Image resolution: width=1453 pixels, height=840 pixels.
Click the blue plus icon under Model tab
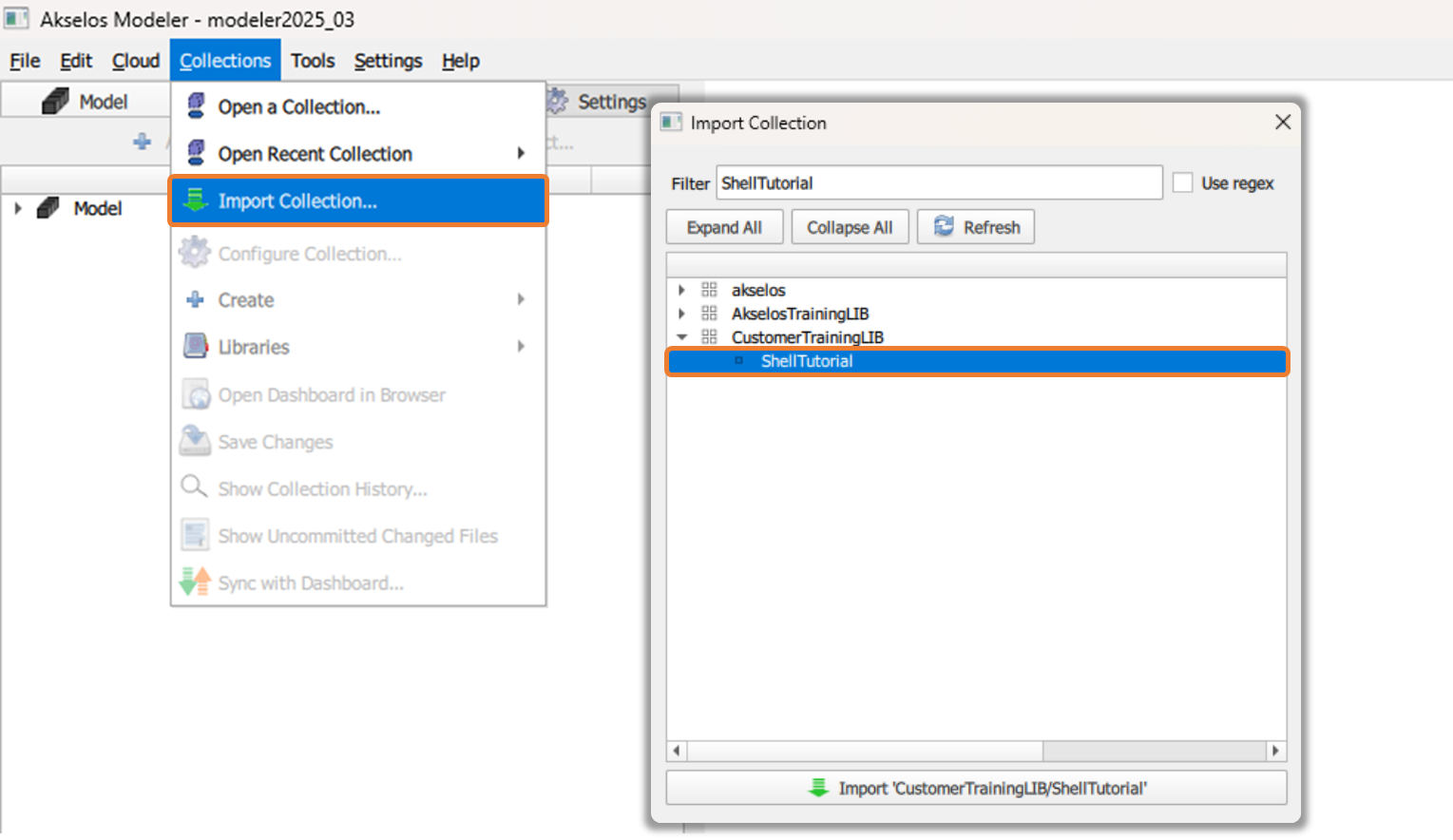tap(142, 142)
